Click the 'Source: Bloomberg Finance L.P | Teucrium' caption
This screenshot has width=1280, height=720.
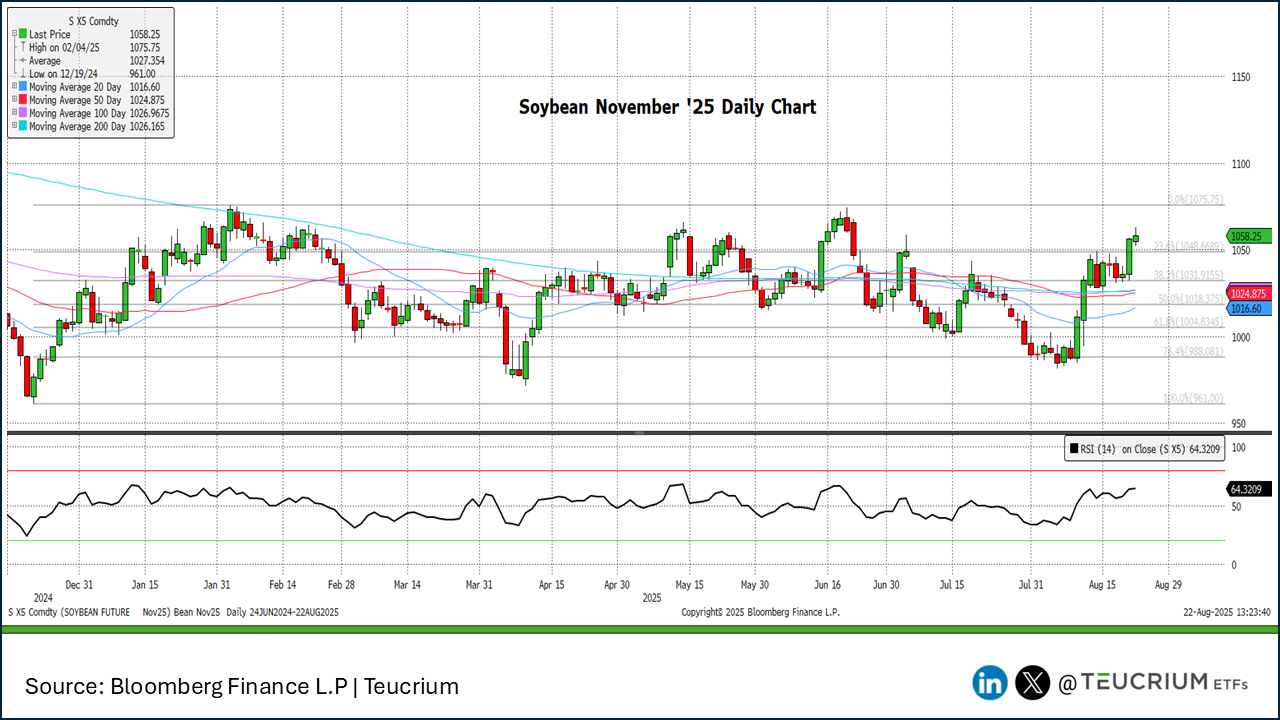pyautogui.click(x=242, y=687)
